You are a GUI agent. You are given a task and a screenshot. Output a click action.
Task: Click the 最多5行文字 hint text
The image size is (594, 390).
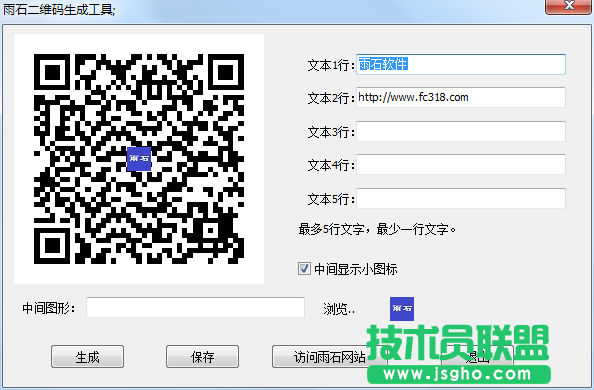click(x=377, y=229)
